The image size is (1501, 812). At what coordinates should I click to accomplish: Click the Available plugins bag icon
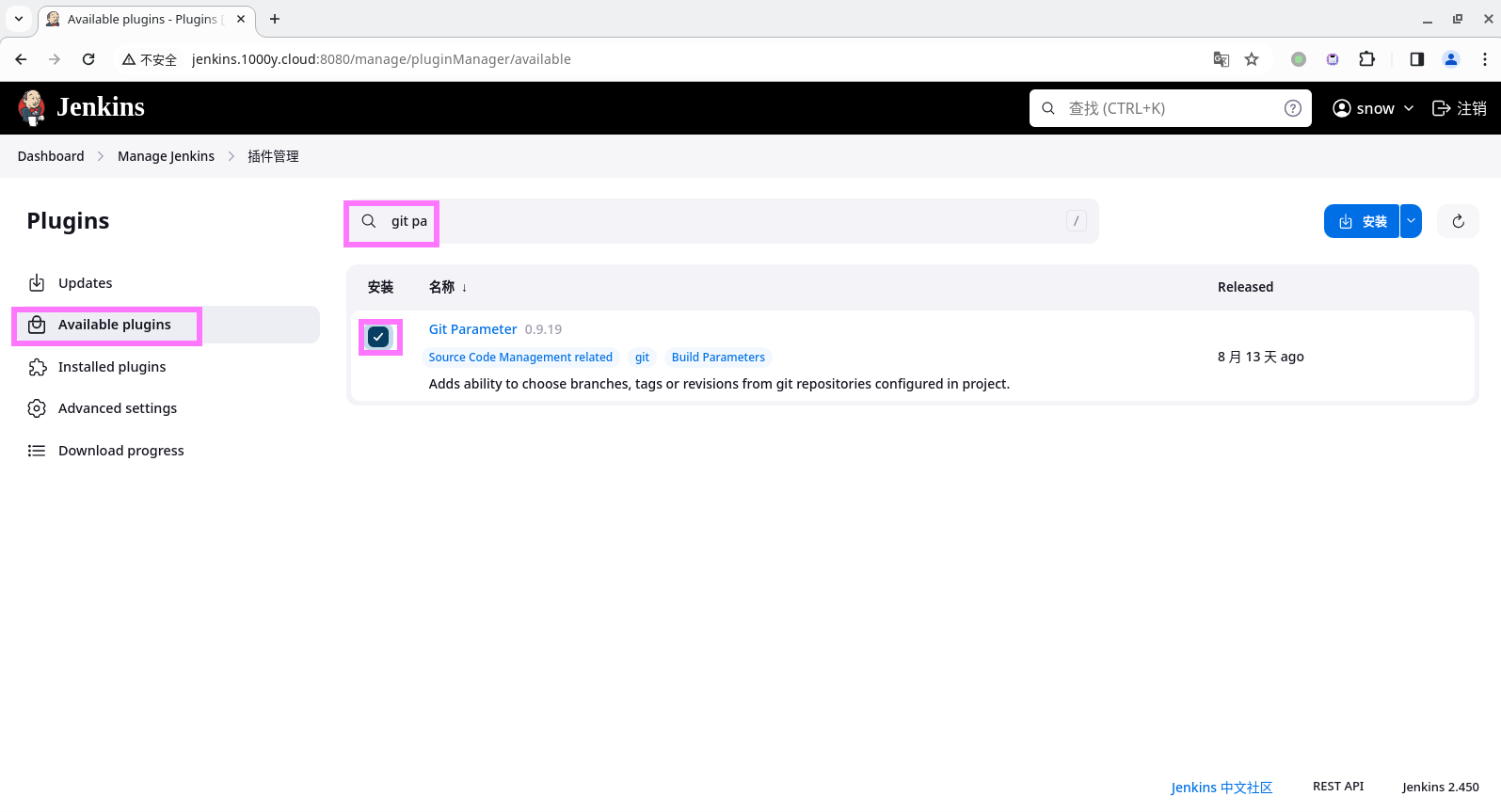[37, 325]
